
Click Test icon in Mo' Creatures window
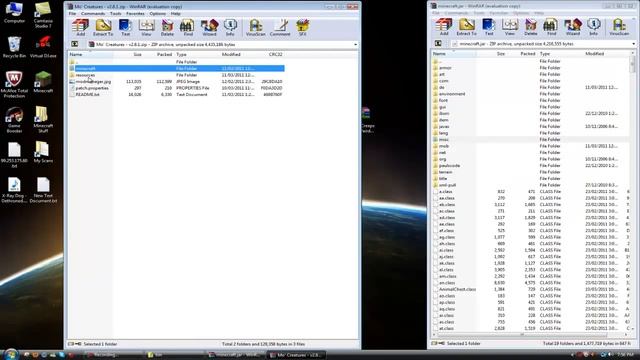(125, 27)
